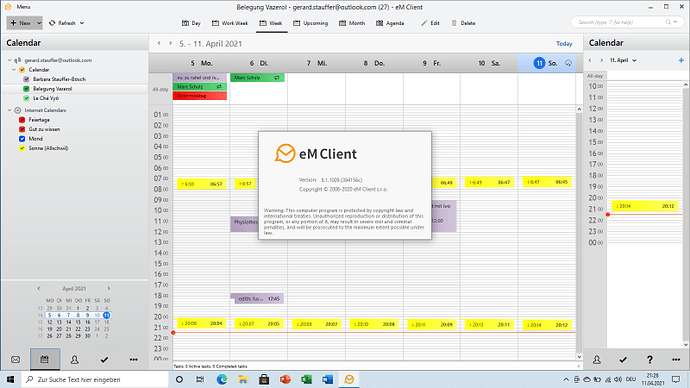
Task: Click the Windows taskbar search box
Action: pyautogui.click(x=95, y=379)
